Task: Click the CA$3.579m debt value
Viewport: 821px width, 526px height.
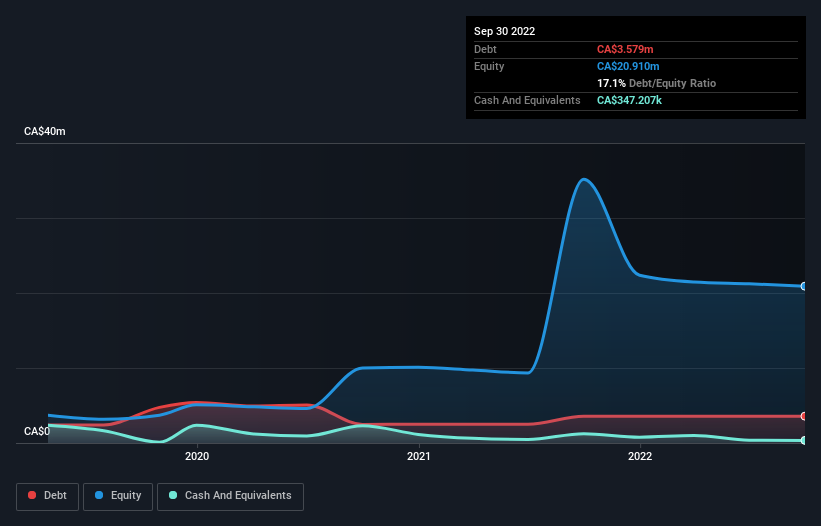Action: click(x=625, y=49)
